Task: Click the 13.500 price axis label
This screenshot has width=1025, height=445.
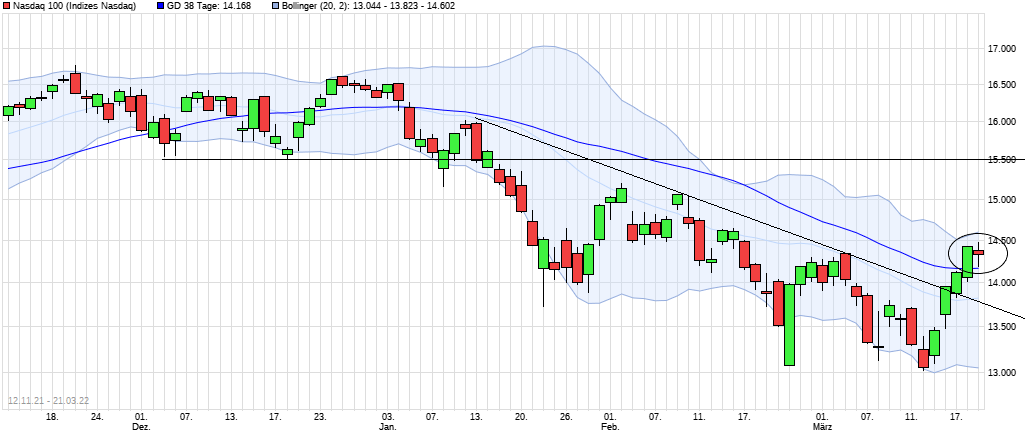Action: click(x=1003, y=327)
